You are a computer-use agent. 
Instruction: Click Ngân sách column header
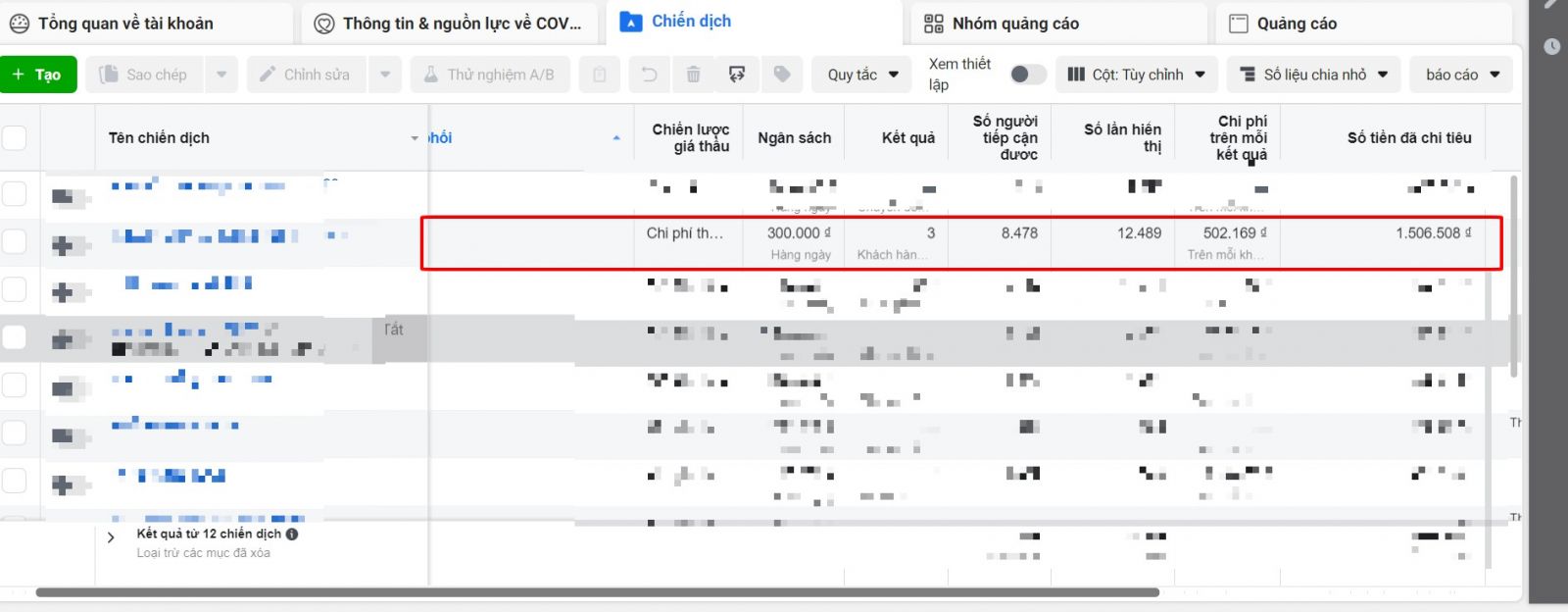[794, 138]
